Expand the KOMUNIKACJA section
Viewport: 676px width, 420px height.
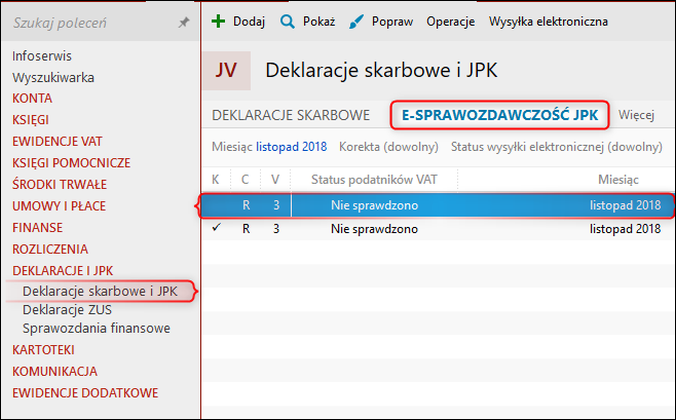click(x=55, y=372)
